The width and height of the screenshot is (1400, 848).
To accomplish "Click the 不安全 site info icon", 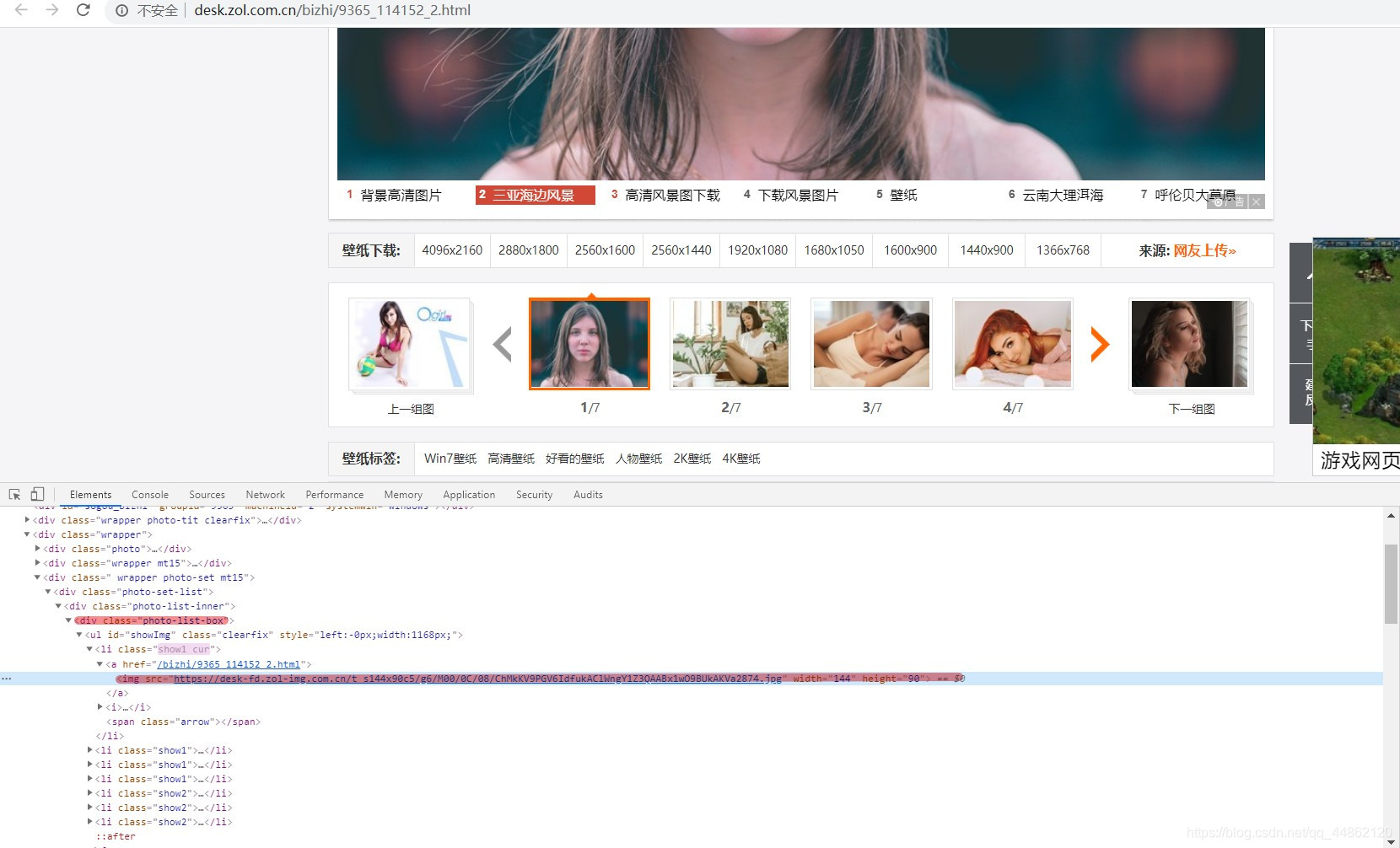I will coord(122,11).
